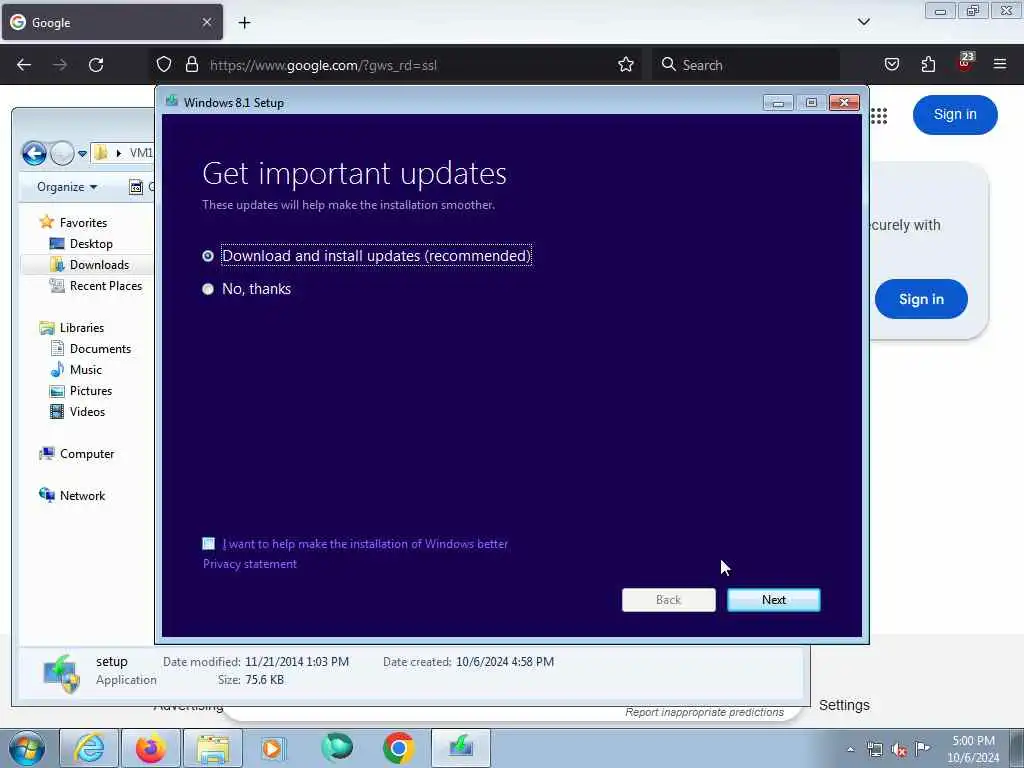Image resolution: width=1024 pixels, height=768 pixels.
Task: Click Report inappropriate predictions link
Action: [x=704, y=712]
